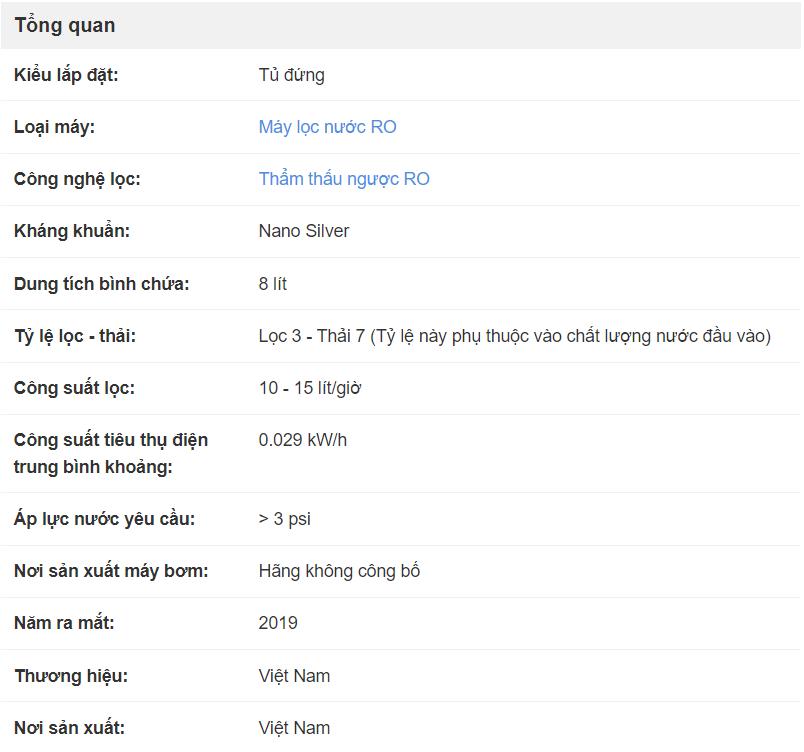The height and width of the screenshot is (752, 804).
Task: Click the Công nghệ lọc label
Action: coord(77,179)
